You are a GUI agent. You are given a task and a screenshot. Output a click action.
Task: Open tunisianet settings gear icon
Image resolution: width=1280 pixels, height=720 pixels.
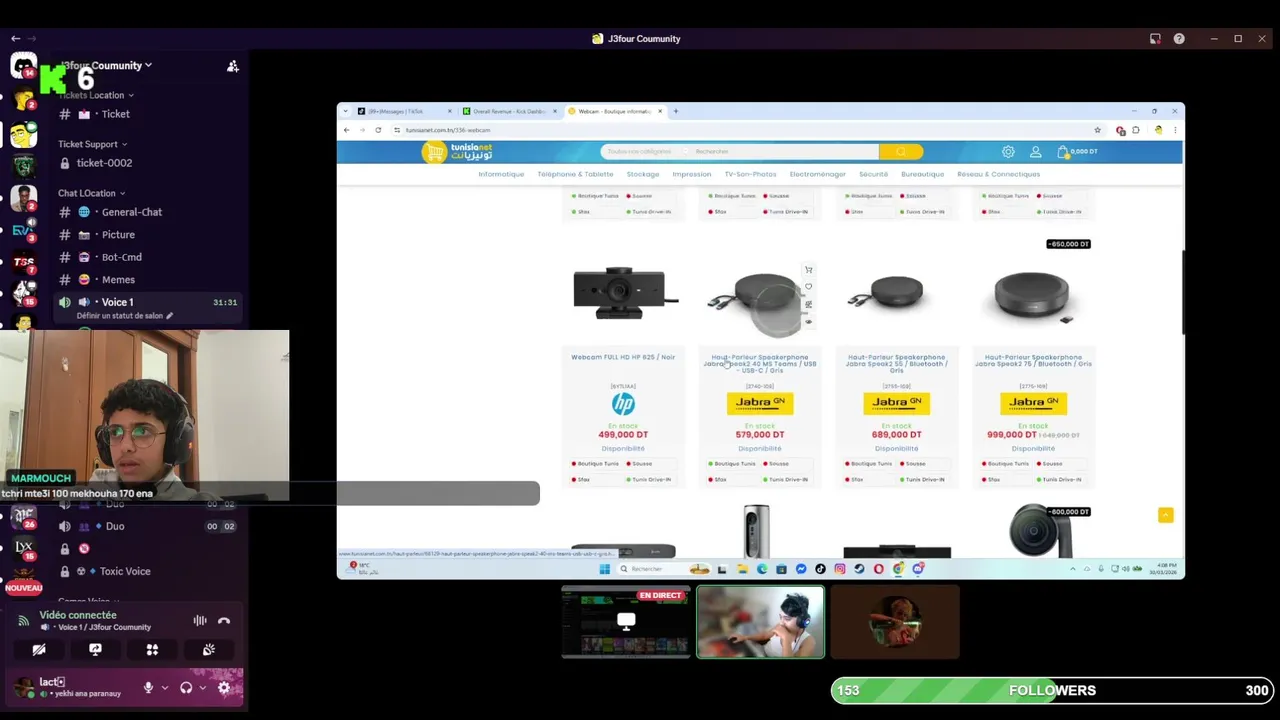(x=1008, y=152)
